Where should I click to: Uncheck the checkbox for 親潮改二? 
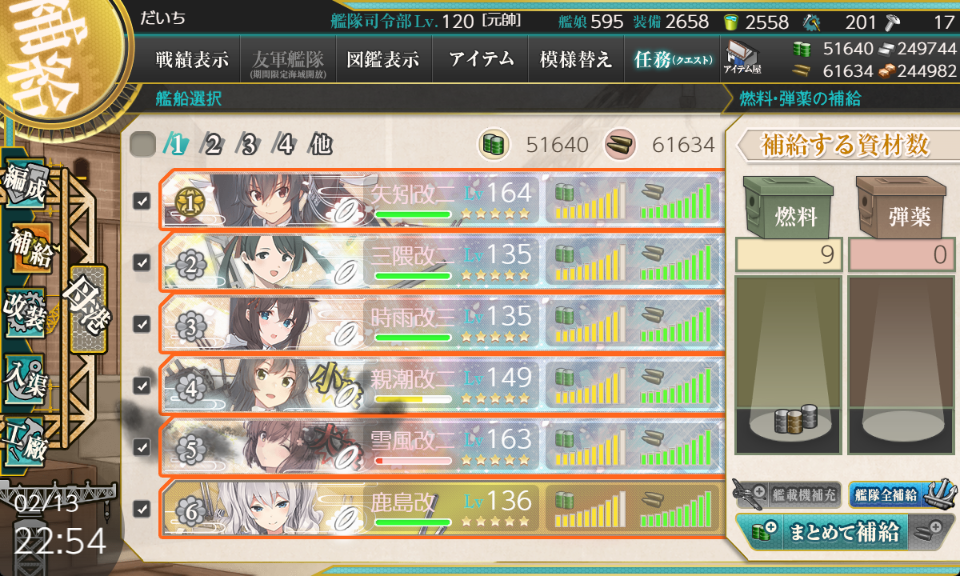click(142, 385)
